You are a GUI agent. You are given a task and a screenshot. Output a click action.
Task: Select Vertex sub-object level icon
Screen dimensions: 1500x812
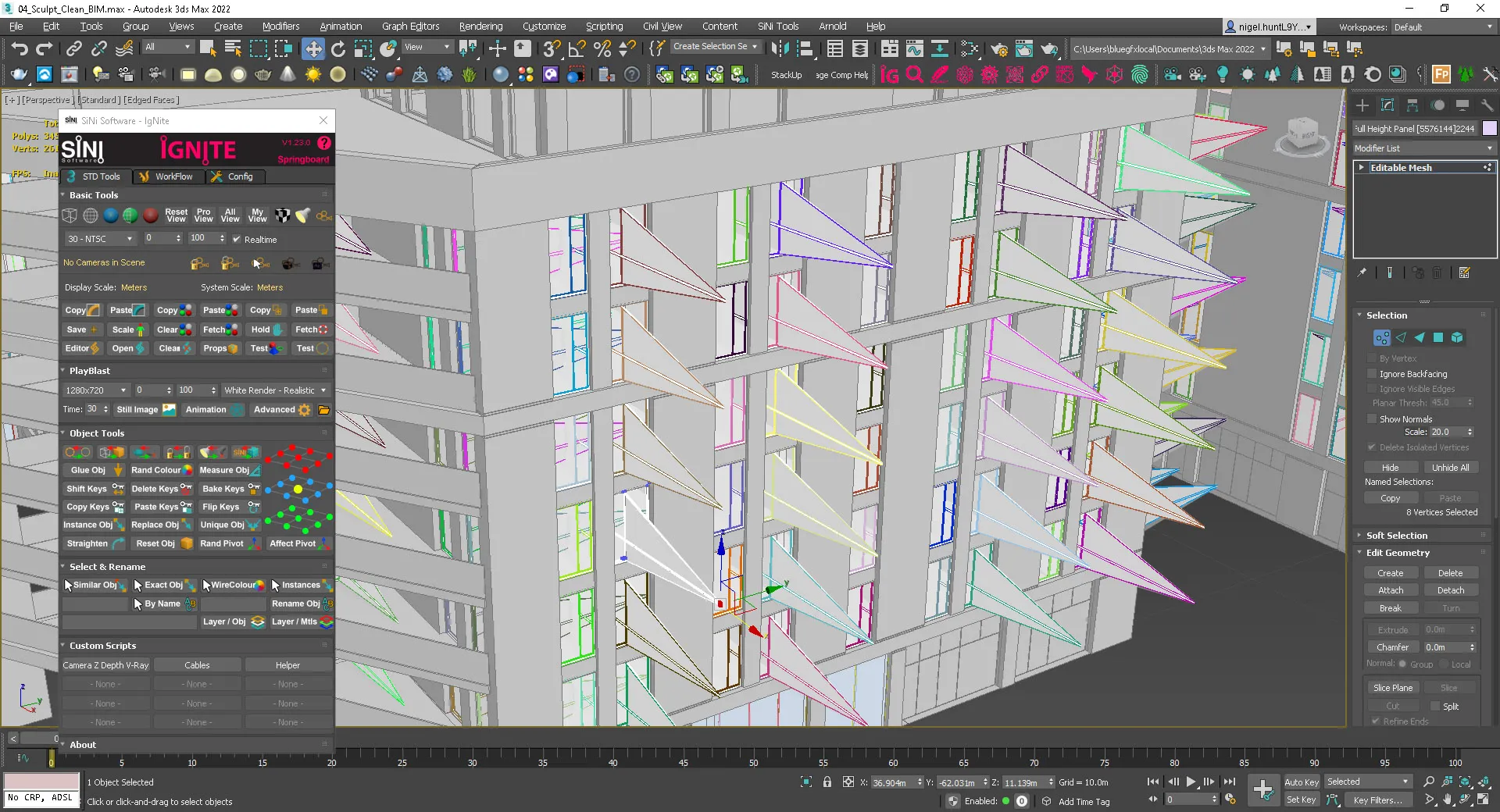coord(1382,337)
